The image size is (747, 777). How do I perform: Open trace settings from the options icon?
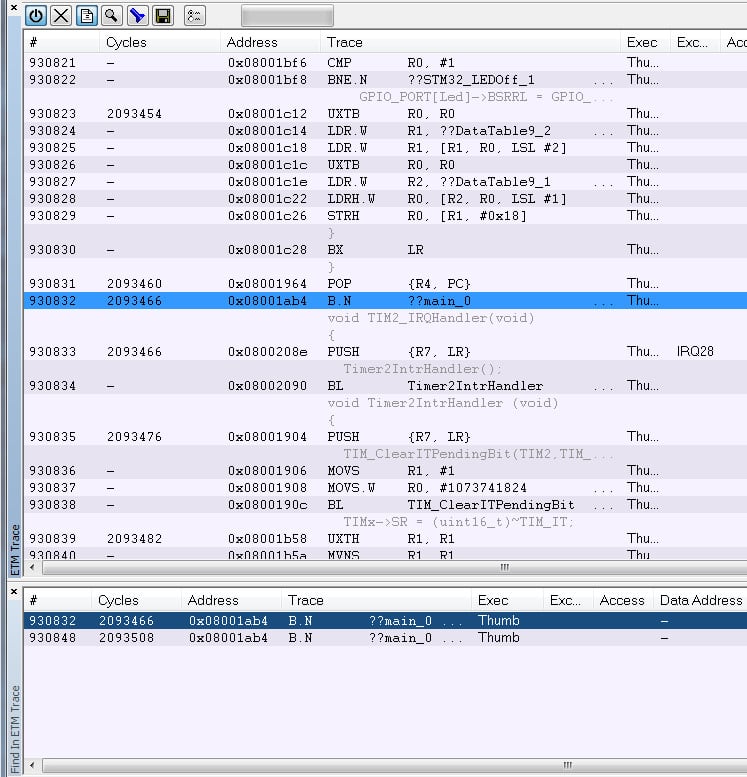pyautogui.click(x=194, y=16)
